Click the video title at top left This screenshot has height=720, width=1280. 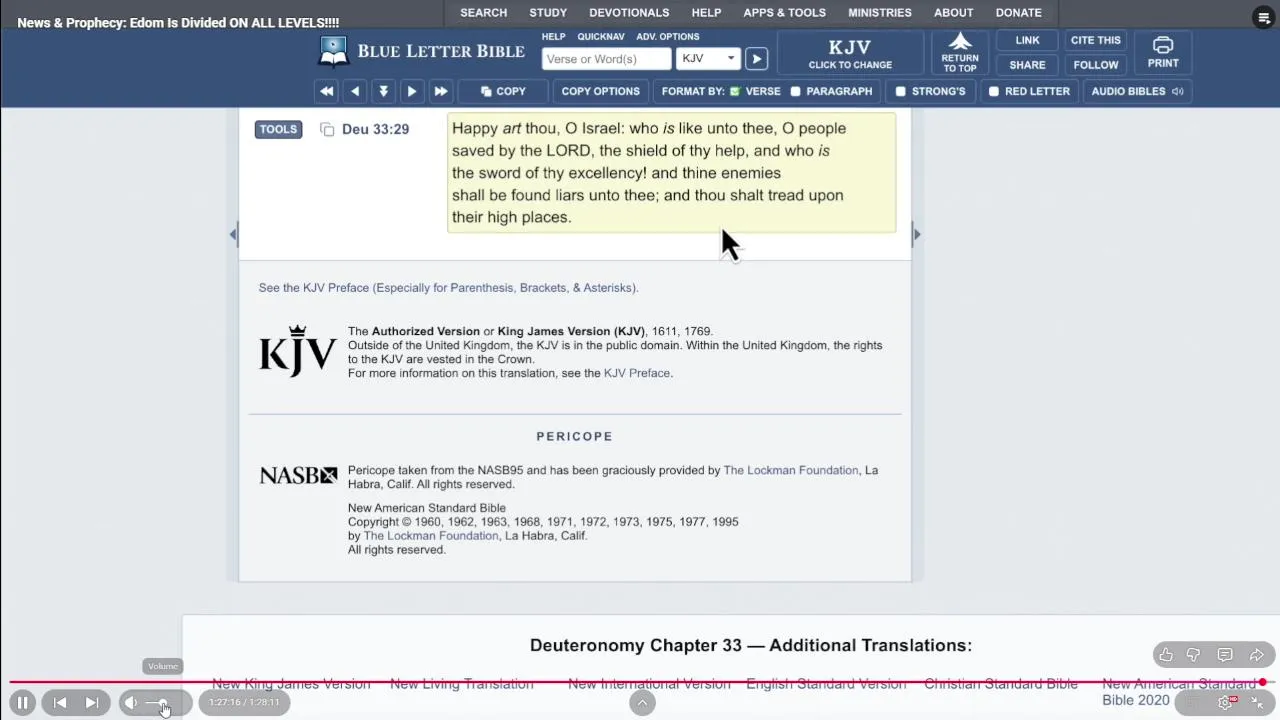178,22
